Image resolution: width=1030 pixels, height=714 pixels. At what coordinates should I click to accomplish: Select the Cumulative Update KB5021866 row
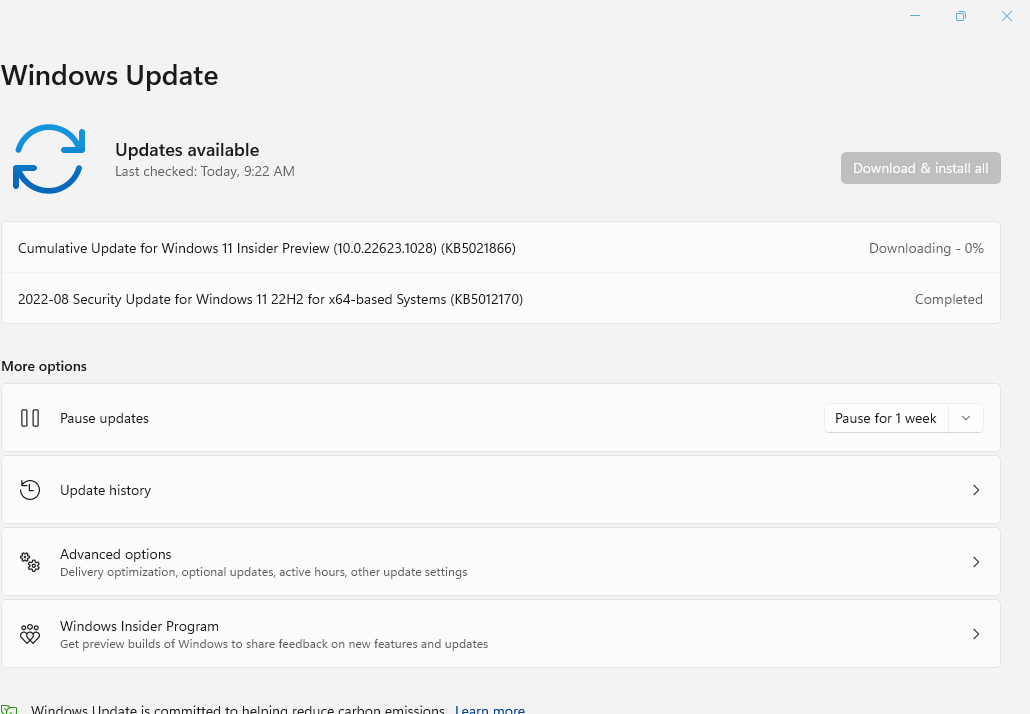click(501, 248)
